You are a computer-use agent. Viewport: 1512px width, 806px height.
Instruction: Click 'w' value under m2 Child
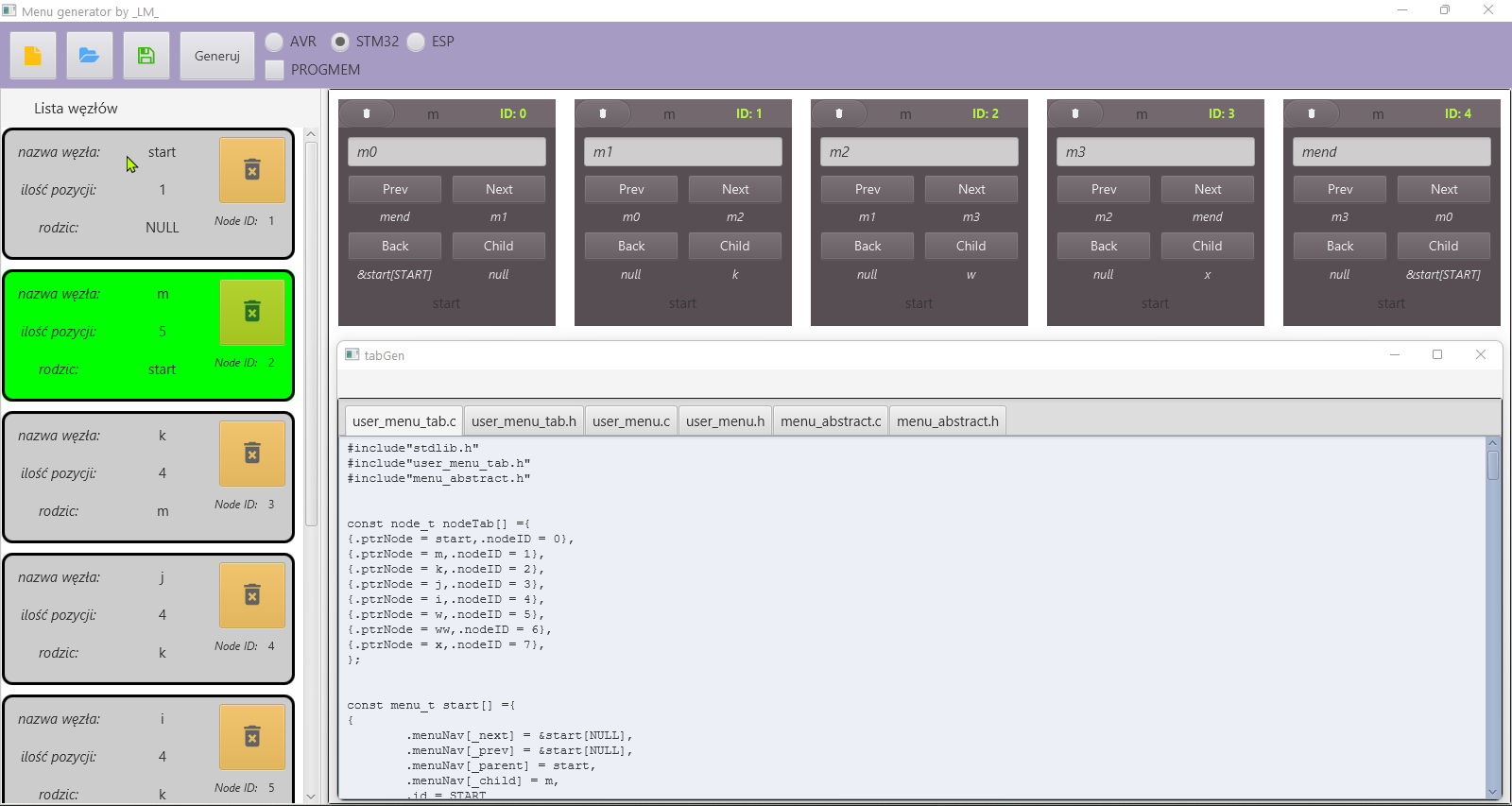[971, 274]
